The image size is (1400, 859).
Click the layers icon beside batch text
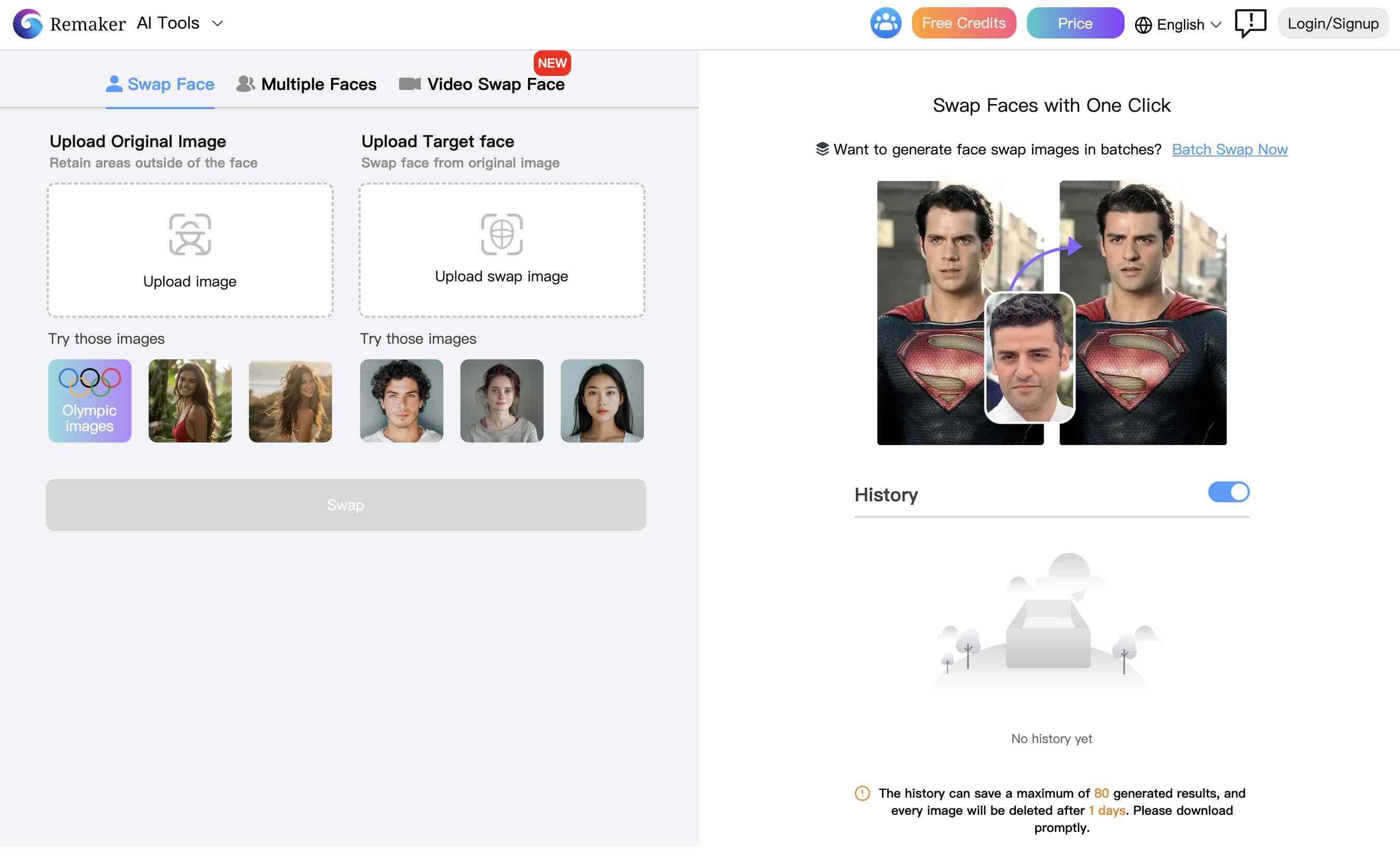822,149
